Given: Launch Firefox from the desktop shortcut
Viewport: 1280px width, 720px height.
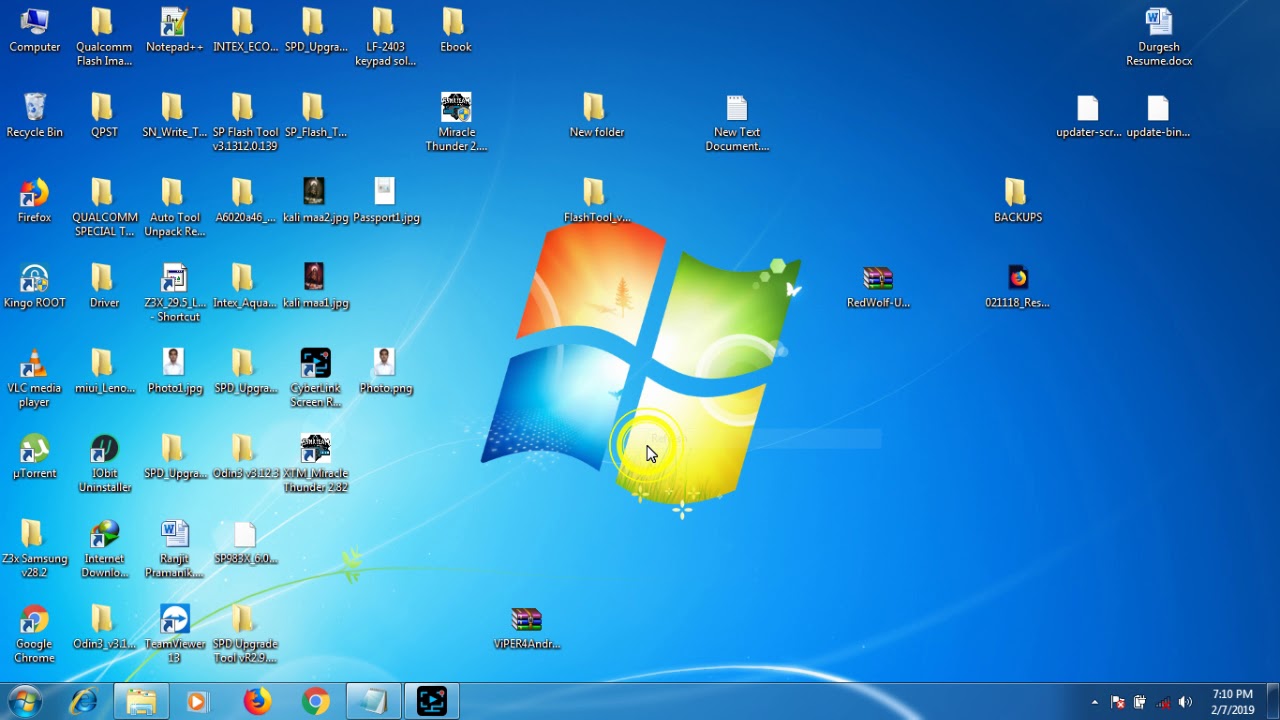Looking at the screenshot, I should (x=34, y=200).
